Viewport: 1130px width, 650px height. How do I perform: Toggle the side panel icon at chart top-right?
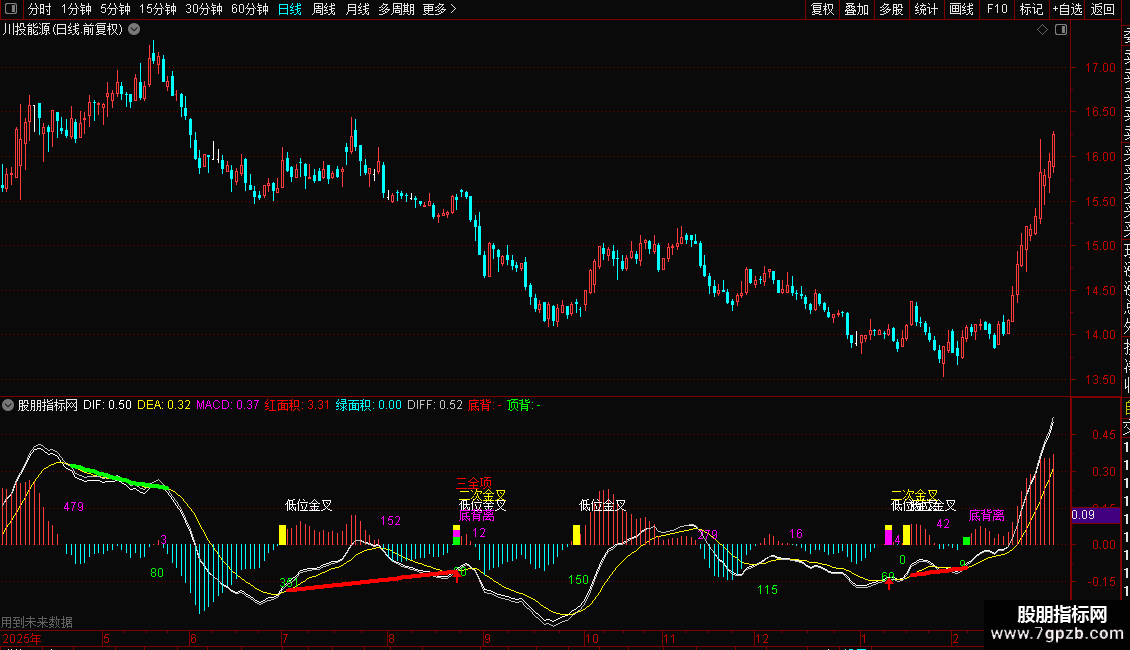pyautogui.click(x=1061, y=30)
